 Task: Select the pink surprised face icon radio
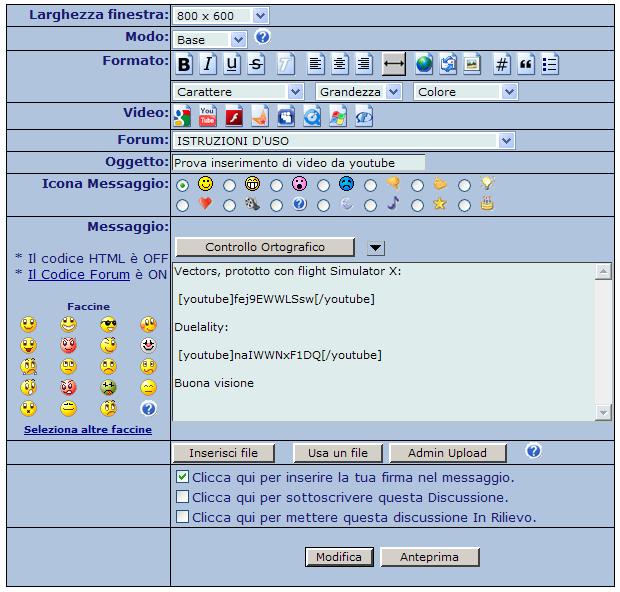(x=276, y=185)
